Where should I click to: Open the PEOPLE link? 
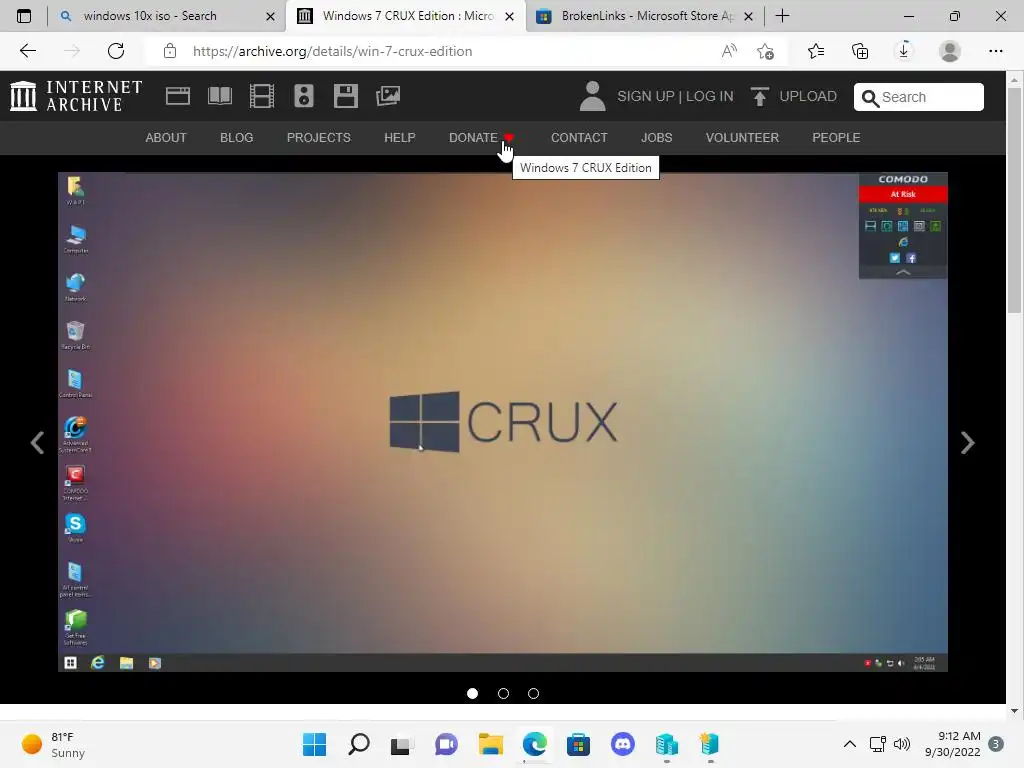point(836,138)
